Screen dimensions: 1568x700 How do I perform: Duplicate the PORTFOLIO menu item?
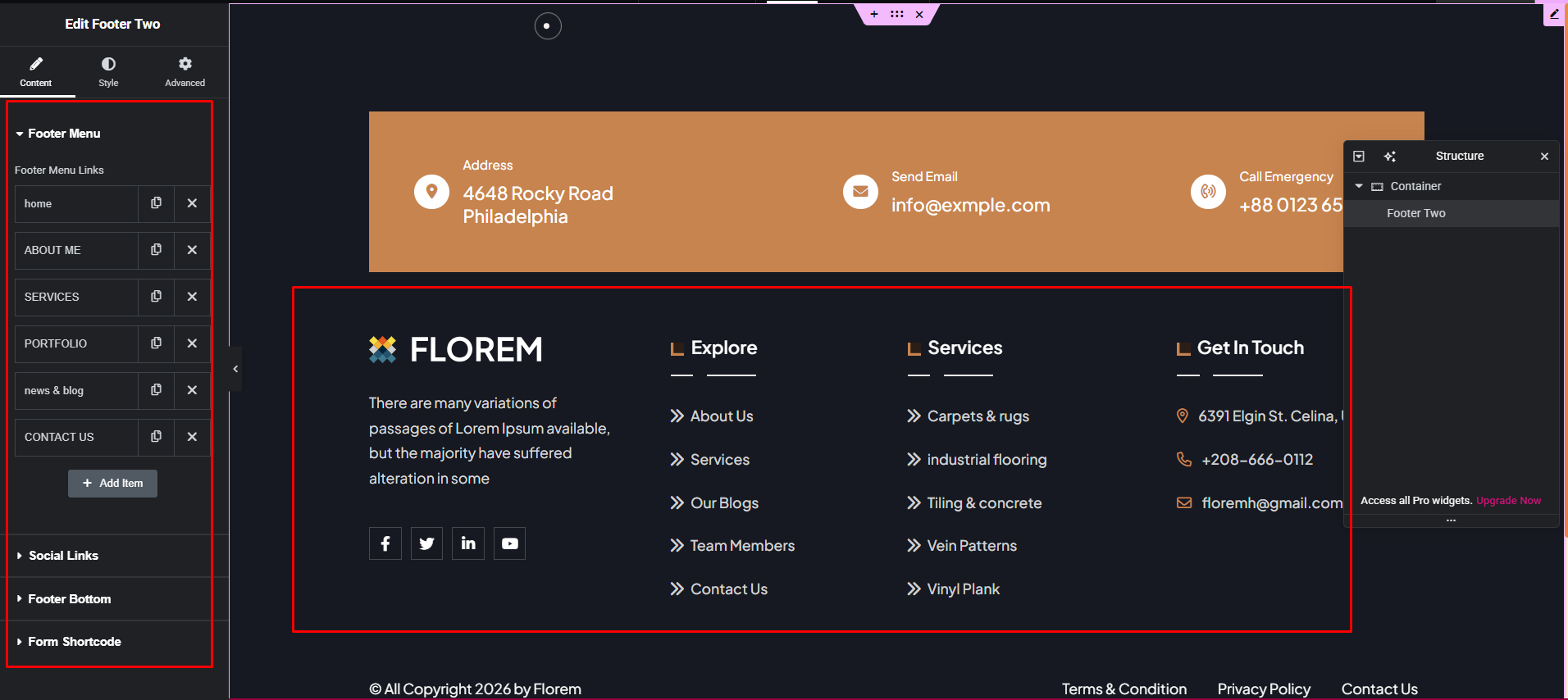(156, 343)
